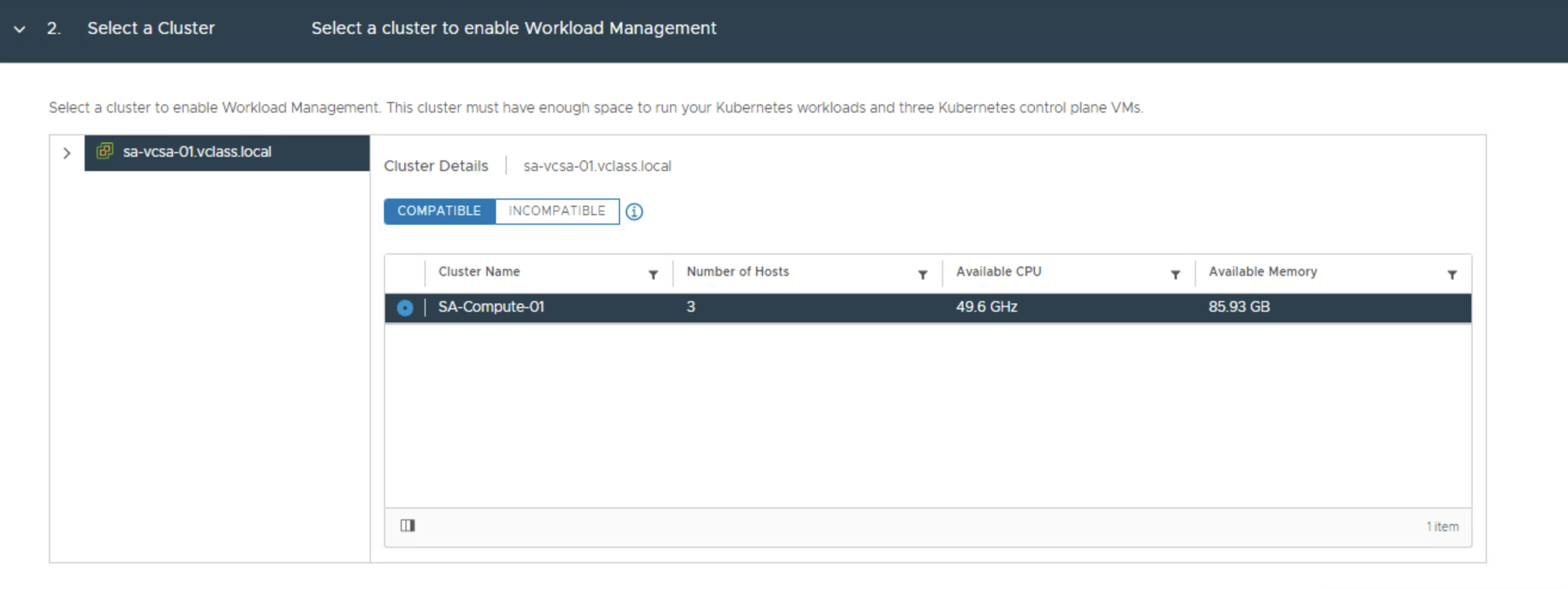Image resolution: width=1568 pixels, height=589 pixels.
Task: Expand the sa-vcsa-01.vclass.local inventory tree
Action: click(67, 153)
